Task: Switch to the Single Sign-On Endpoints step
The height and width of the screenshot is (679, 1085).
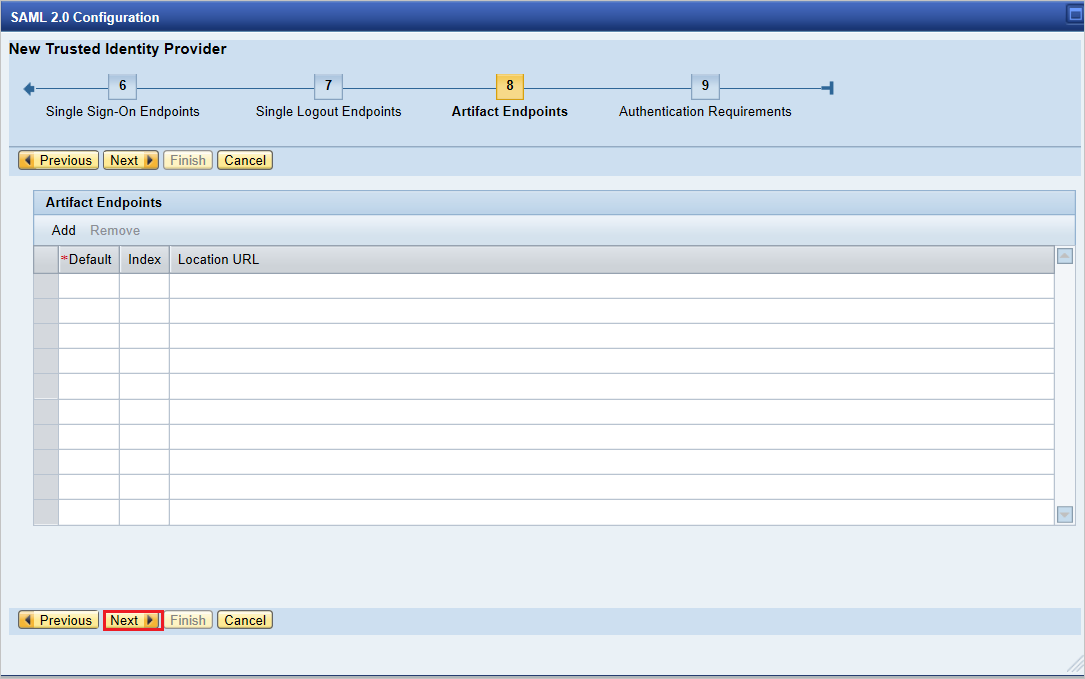Action: (122, 111)
